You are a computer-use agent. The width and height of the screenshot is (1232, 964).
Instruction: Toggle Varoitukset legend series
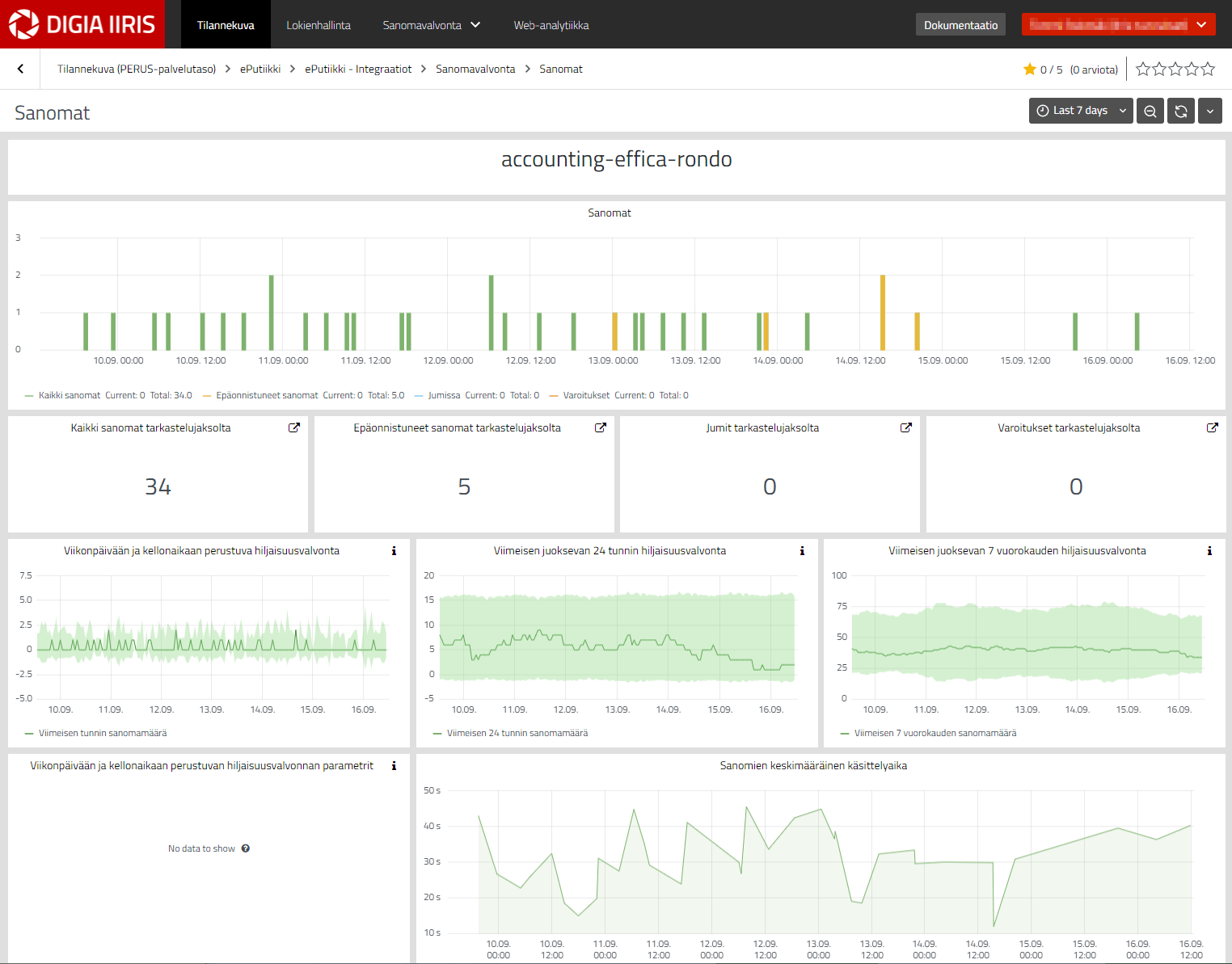click(586, 395)
